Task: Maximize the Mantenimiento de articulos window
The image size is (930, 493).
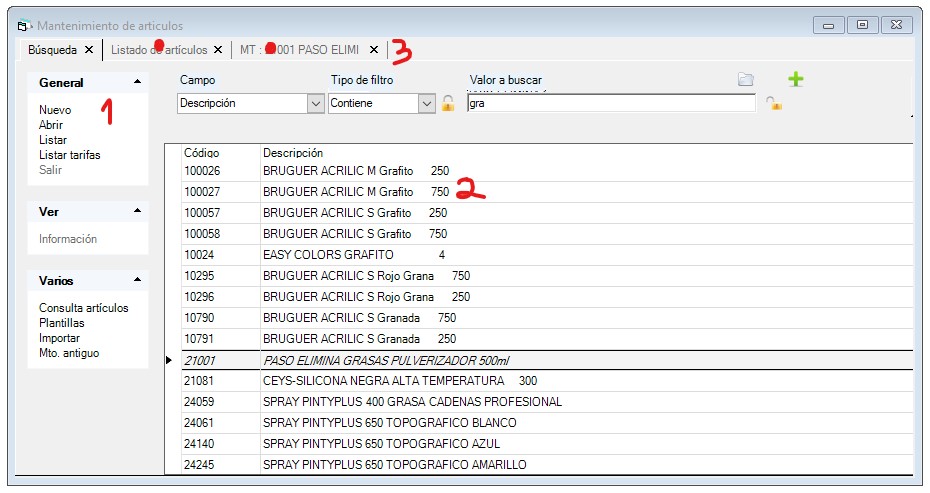Action: (x=862, y=25)
